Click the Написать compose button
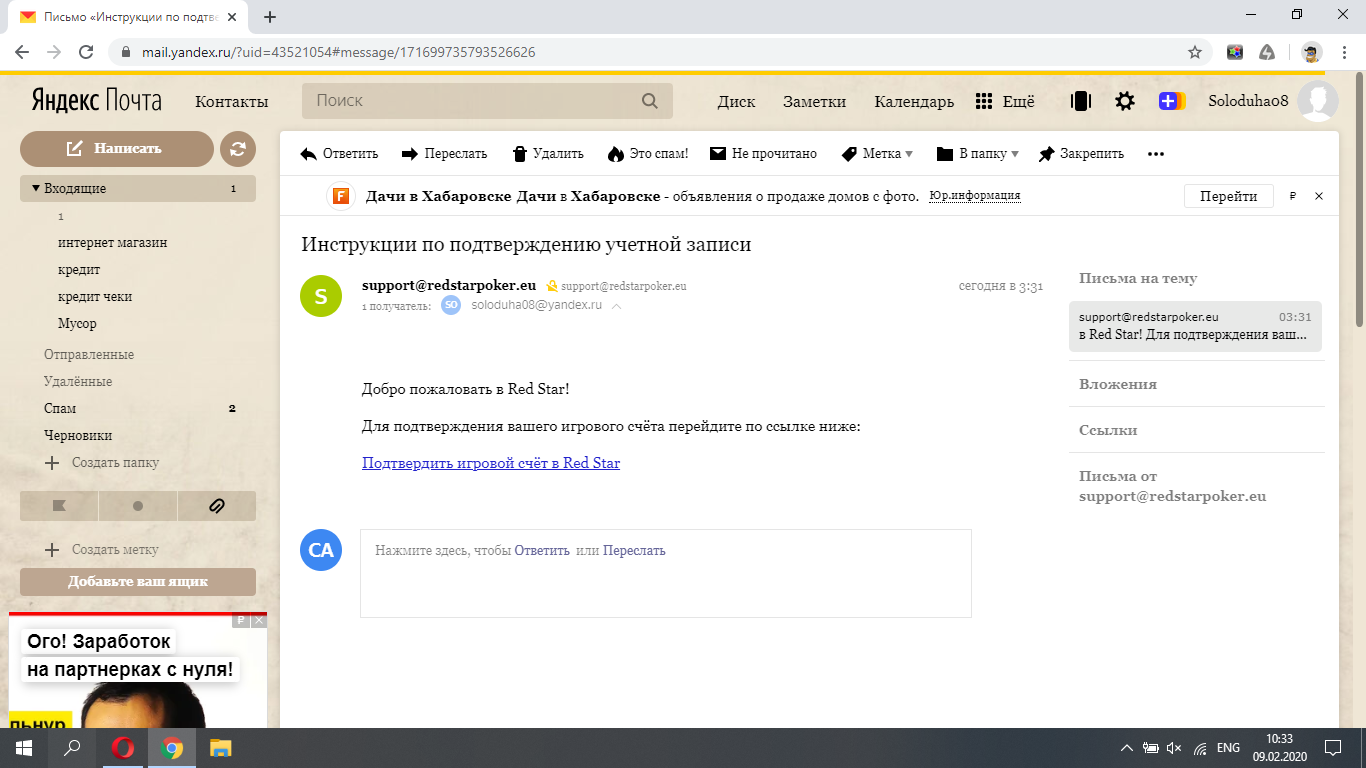Screen dimensions: 1366x768 tap(117, 148)
